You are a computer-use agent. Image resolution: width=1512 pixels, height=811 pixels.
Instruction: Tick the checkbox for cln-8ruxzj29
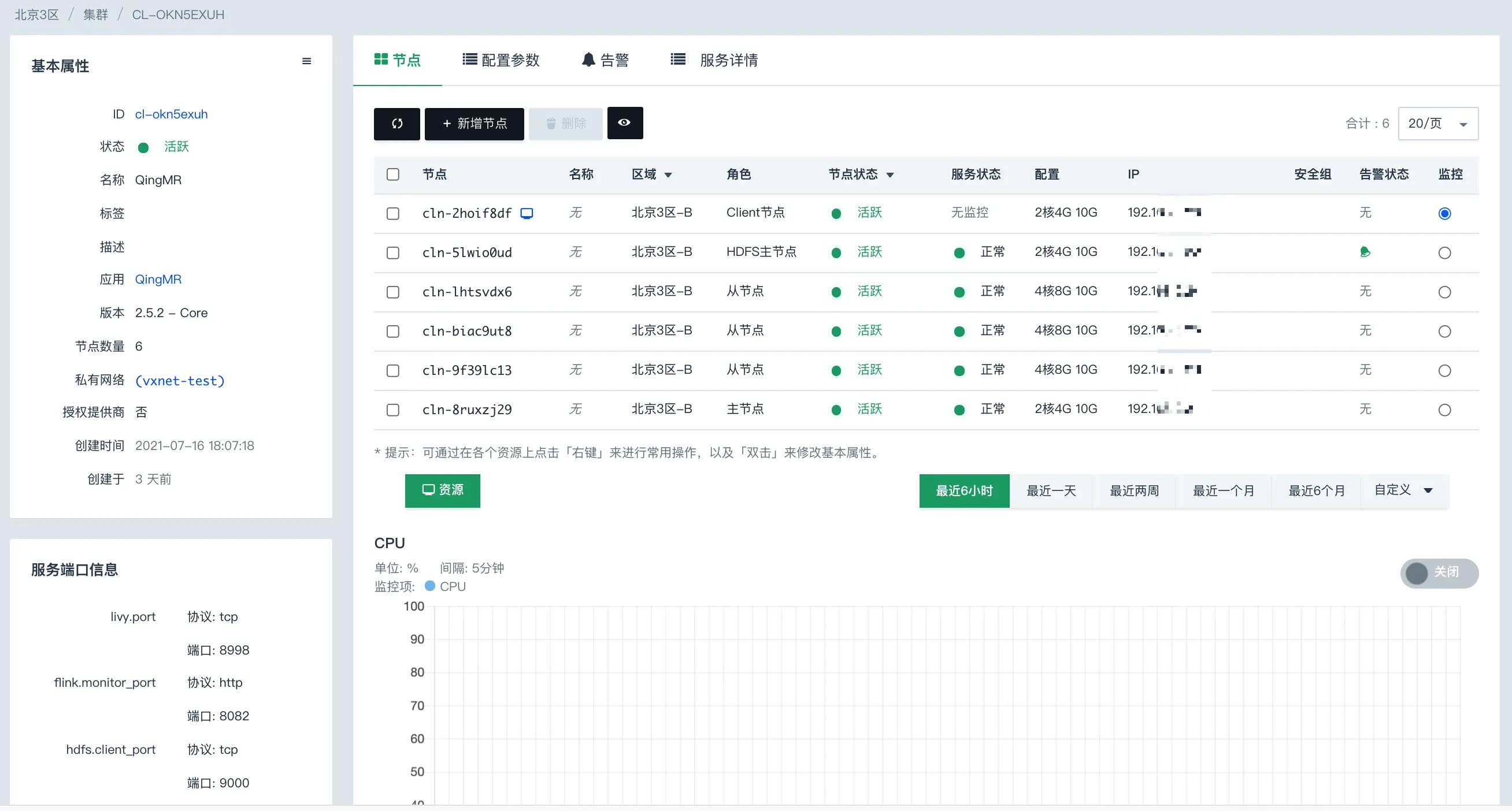point(392,410)
